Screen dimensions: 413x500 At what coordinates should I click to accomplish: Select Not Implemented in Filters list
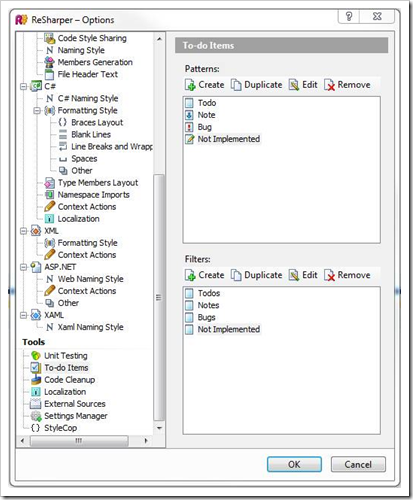coord(229,329)
